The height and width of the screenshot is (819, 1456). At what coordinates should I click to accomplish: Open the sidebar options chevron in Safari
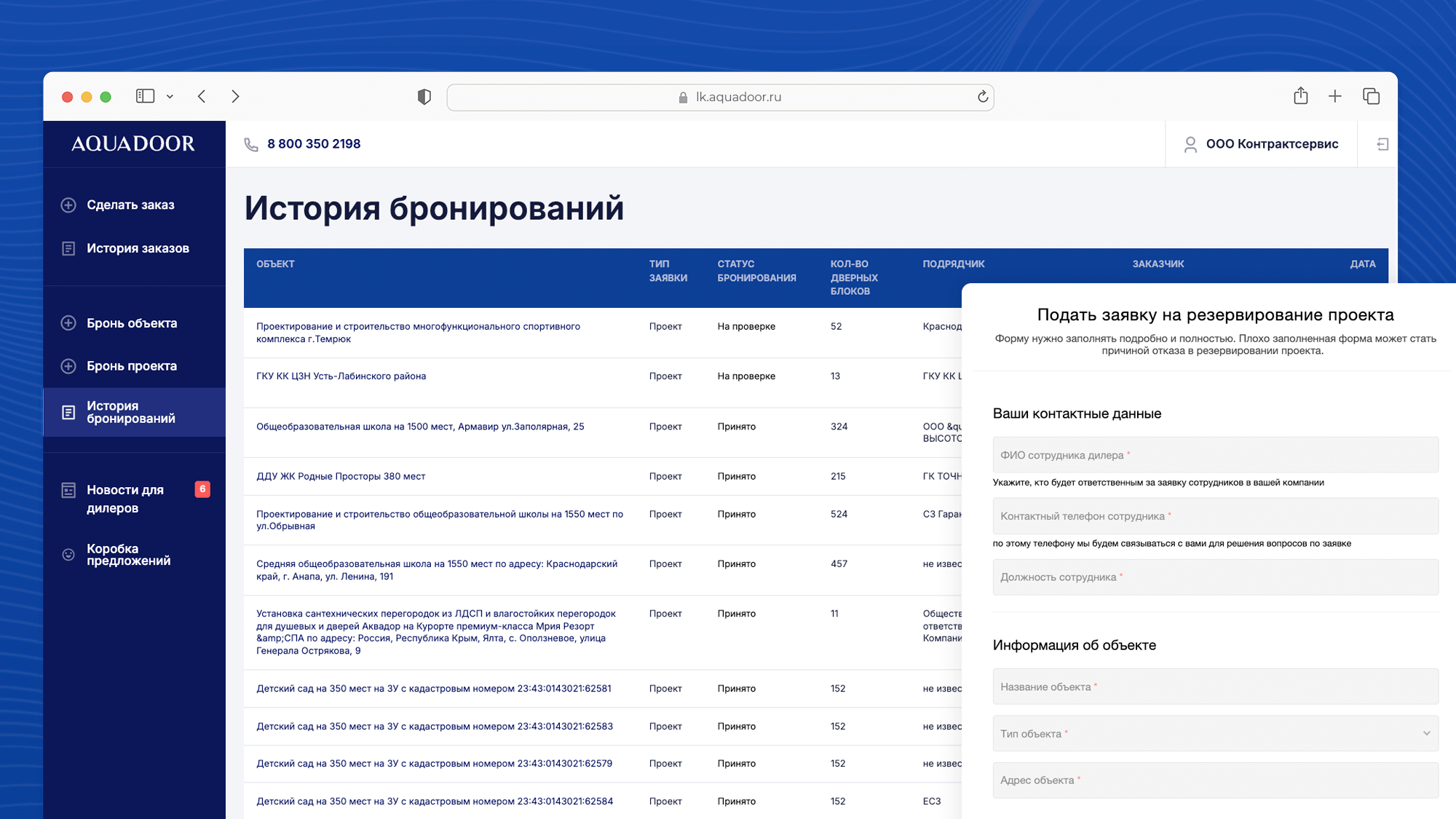coord(170,96)
